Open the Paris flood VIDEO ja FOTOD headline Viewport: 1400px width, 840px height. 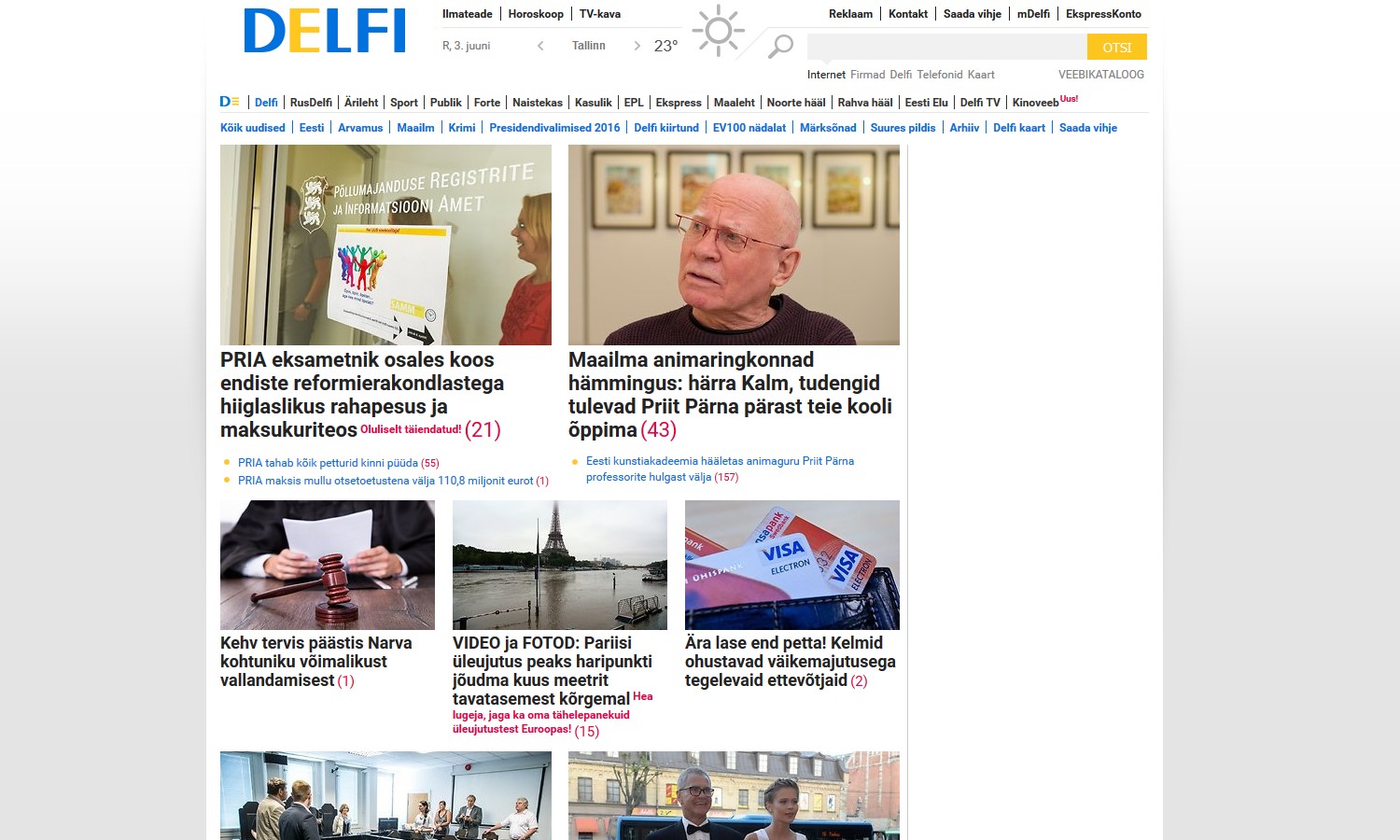click(553, 670)
